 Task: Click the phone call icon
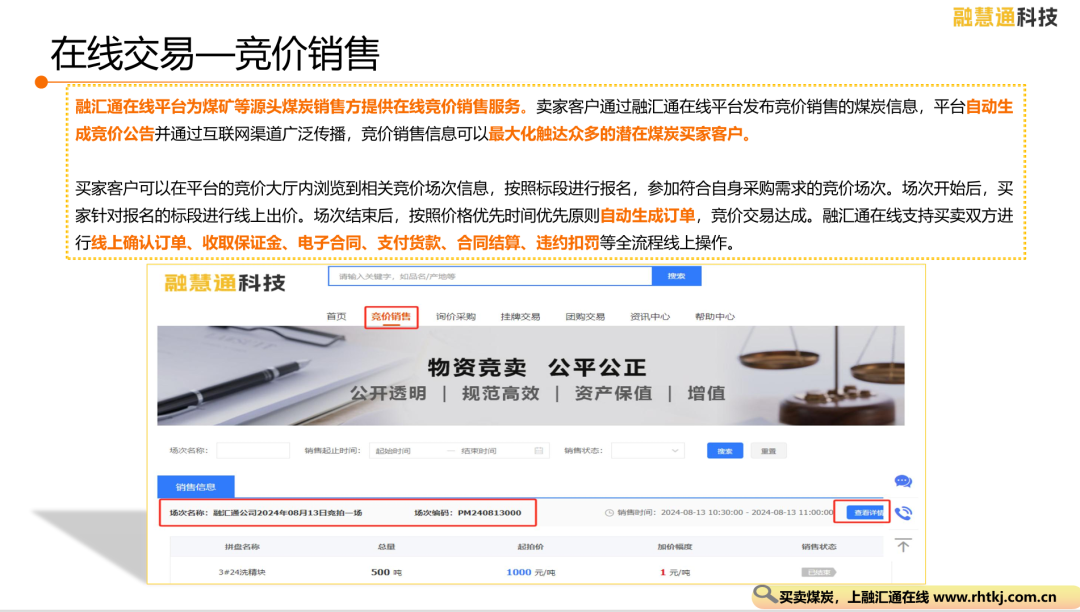(903, 513)
